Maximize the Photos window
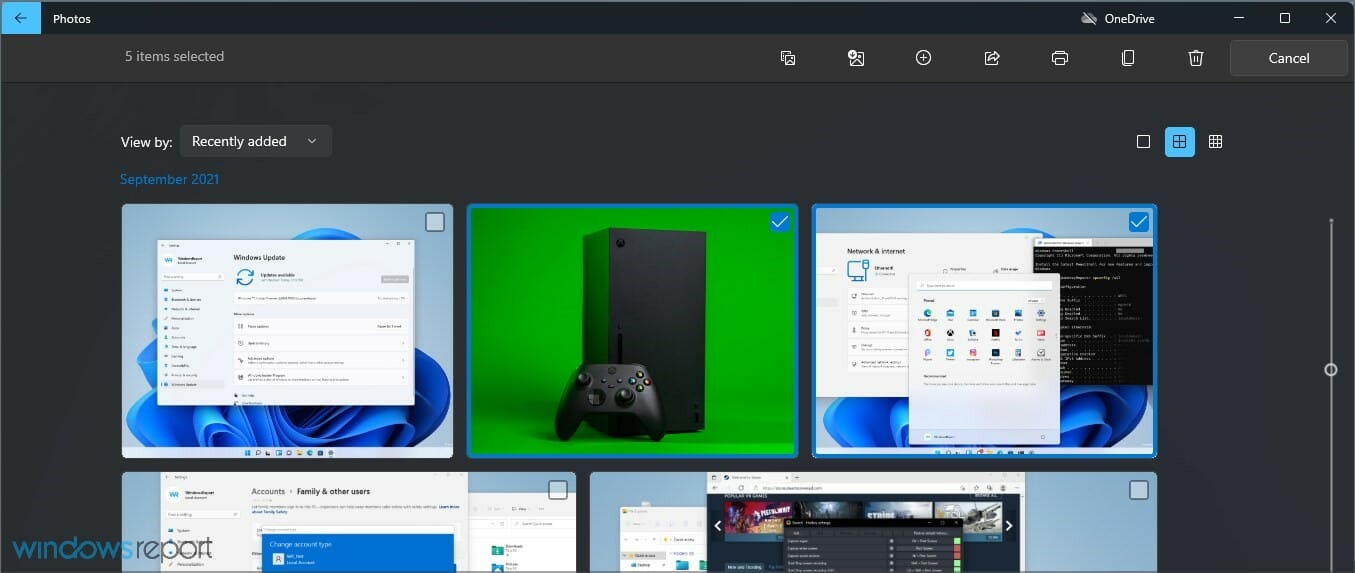1355x573 pixels. [x=1285, y=18]
